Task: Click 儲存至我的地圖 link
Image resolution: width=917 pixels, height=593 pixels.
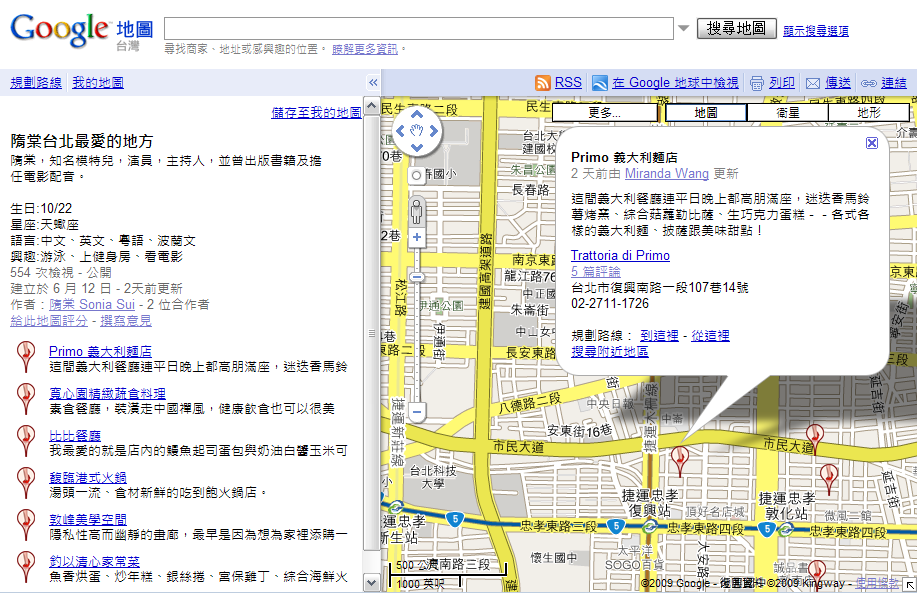Action: (x=316, y=112)
